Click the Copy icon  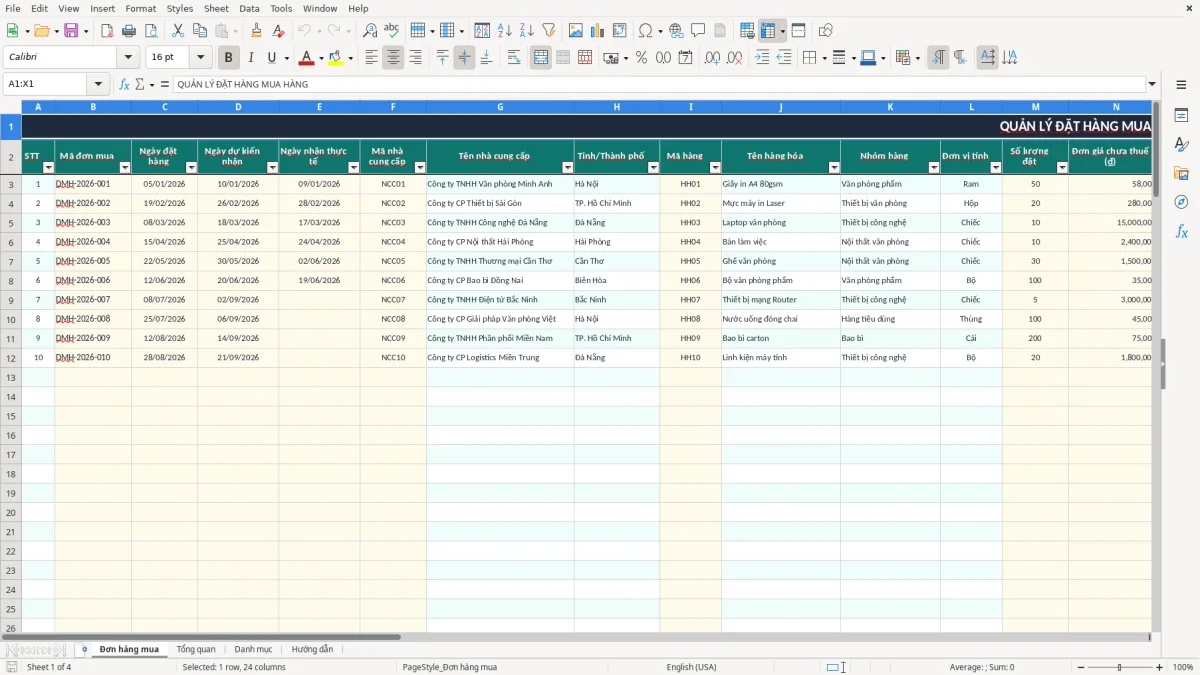point(200,31)
